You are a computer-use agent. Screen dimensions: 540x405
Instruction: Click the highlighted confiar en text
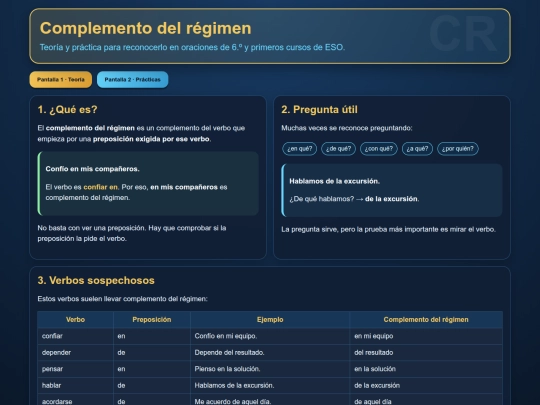(101, 187)
